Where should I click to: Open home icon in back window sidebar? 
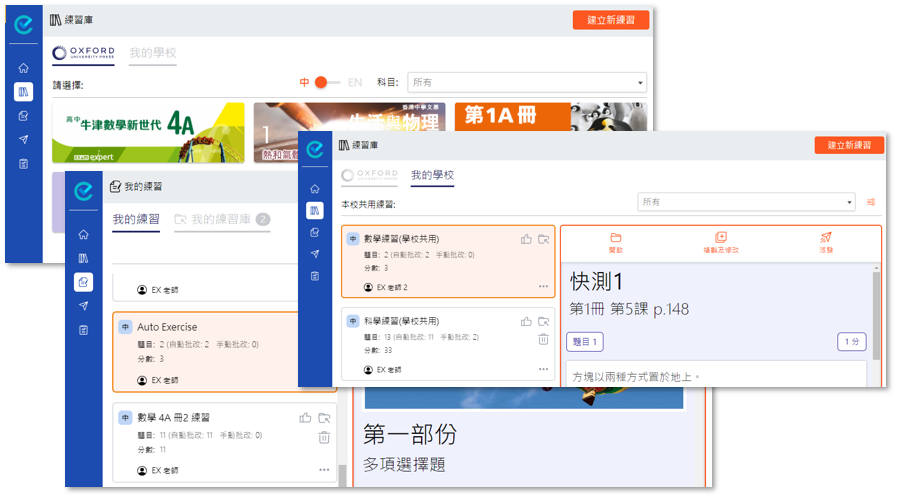tap(23, 68)
